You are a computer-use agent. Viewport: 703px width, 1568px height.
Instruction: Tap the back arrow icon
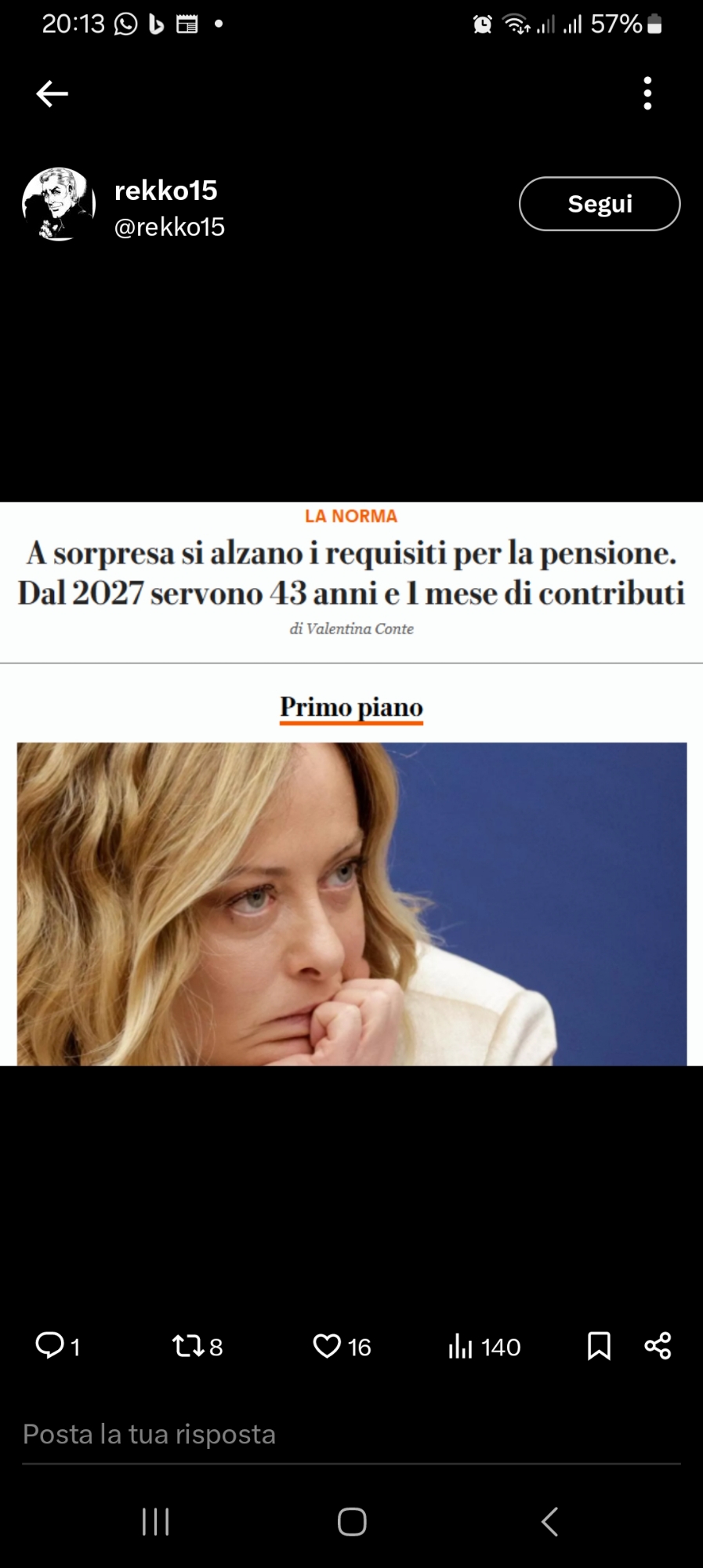pyautogui.click(x=52, y=93)
